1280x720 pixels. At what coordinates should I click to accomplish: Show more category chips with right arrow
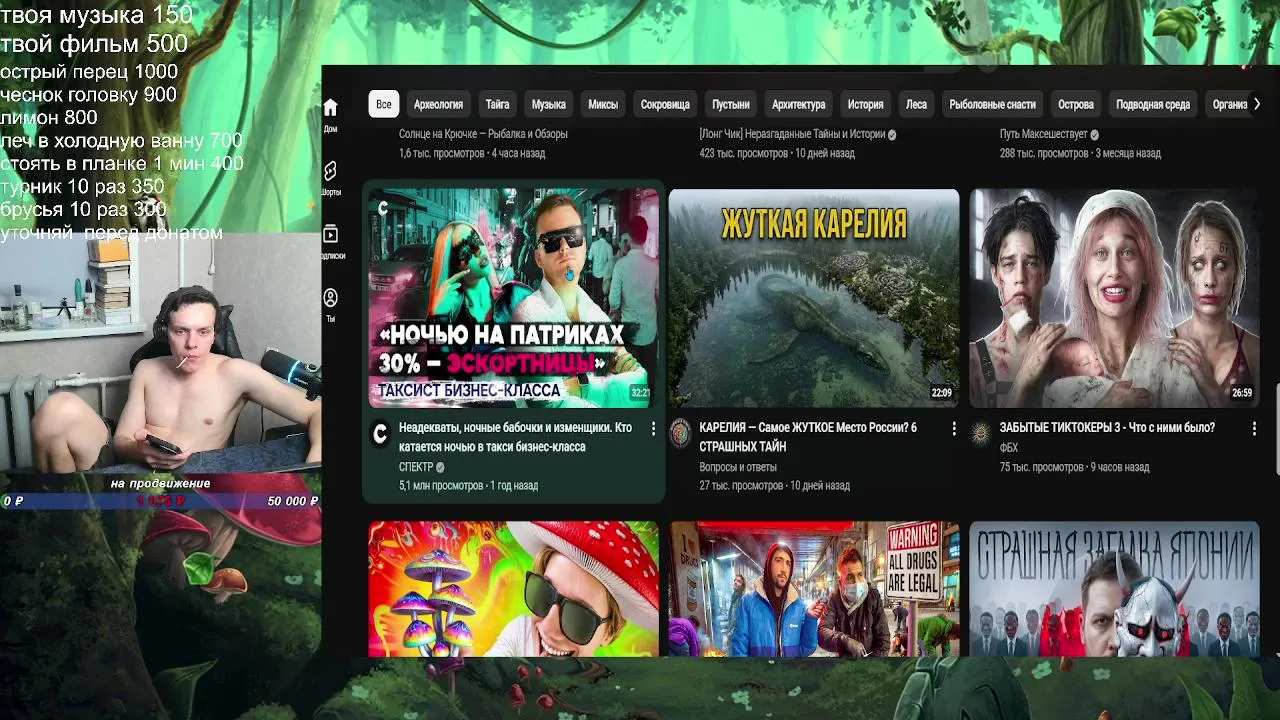pyautogui.click(x=1257, y=104)
